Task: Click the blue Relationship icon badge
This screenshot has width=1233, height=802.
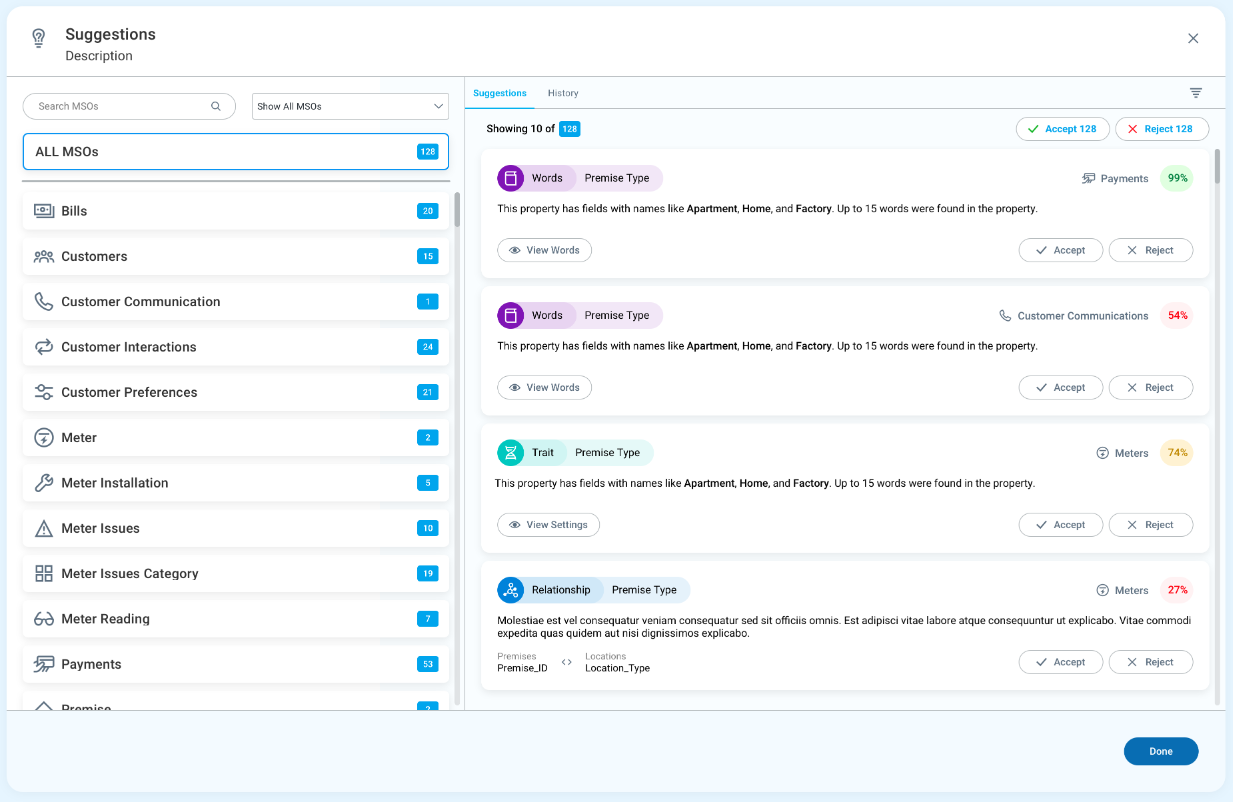Action: click(511, 590)
